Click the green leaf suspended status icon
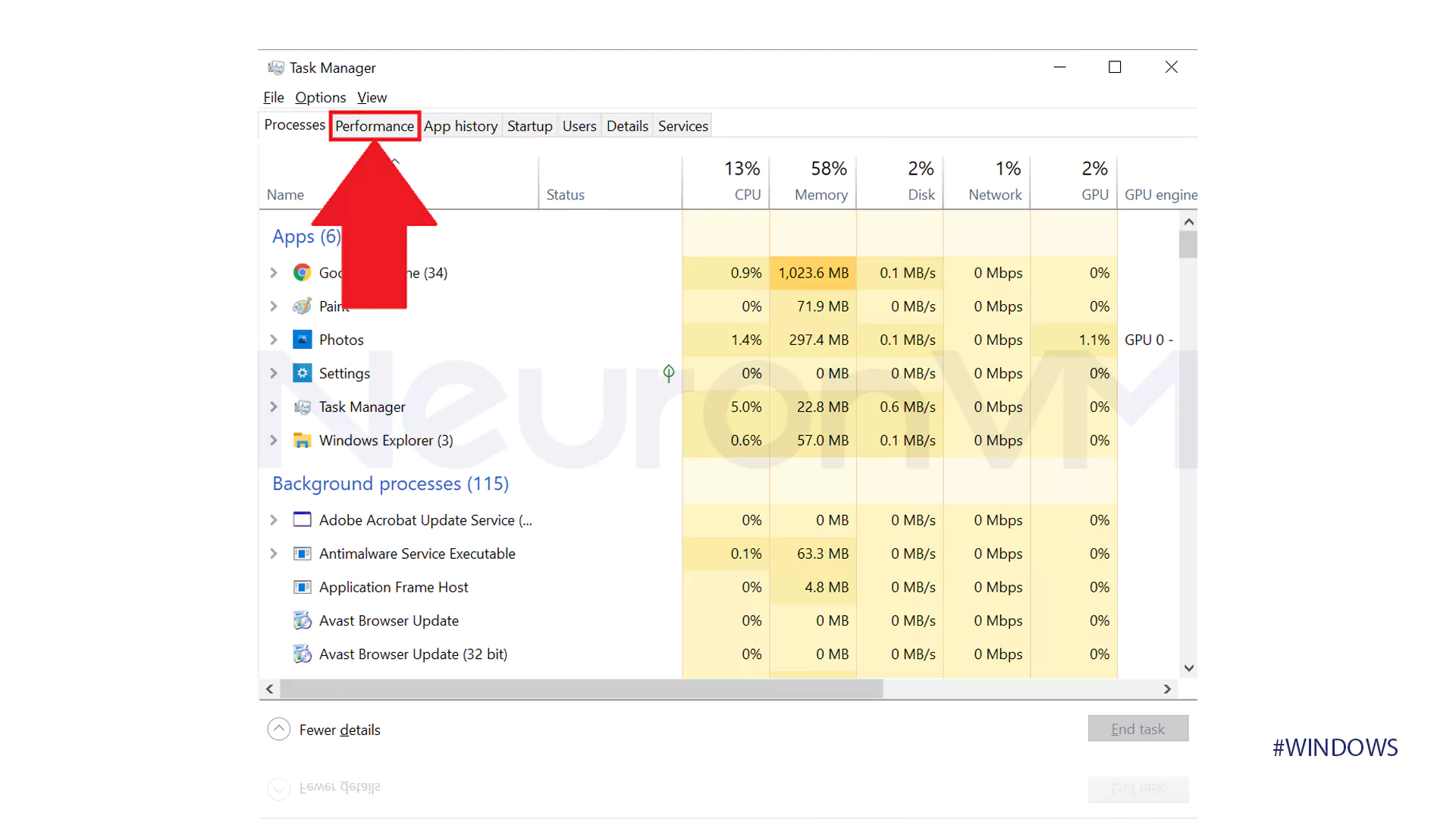 click(668, 373)
